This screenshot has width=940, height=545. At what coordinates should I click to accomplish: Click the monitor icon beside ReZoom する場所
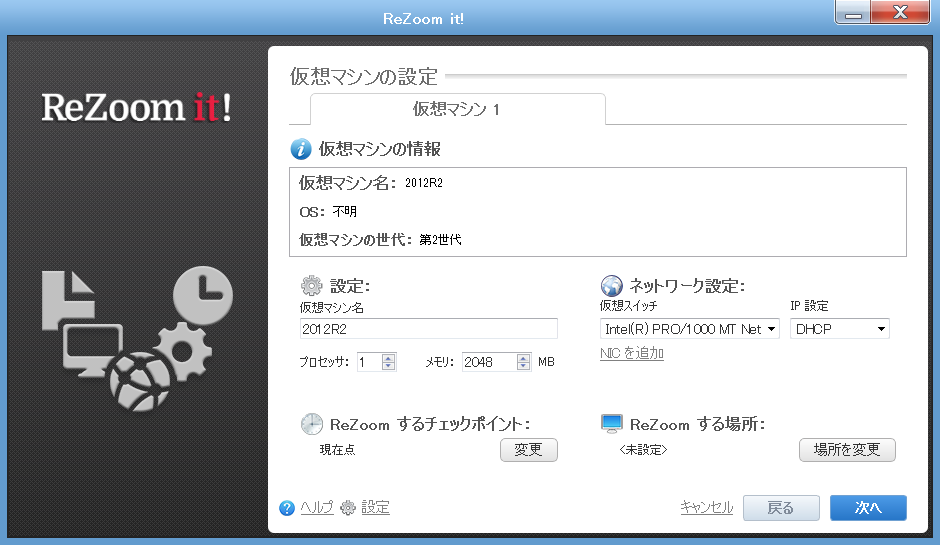[611, 423]
